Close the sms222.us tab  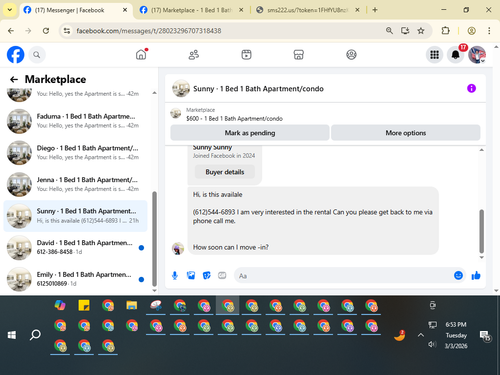coord(357,10)
